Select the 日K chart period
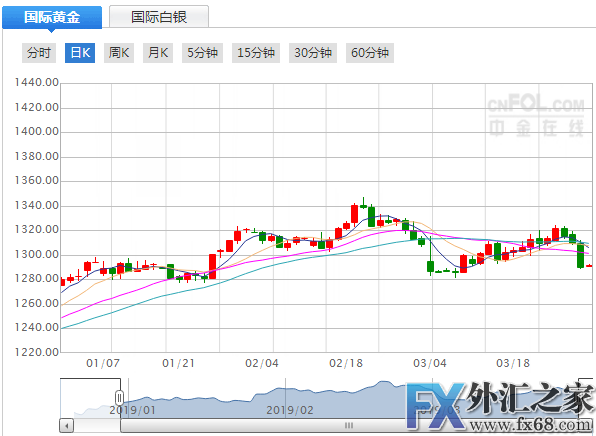The height and width of the screenshot is (436, 596). click(x=80, y=53)
